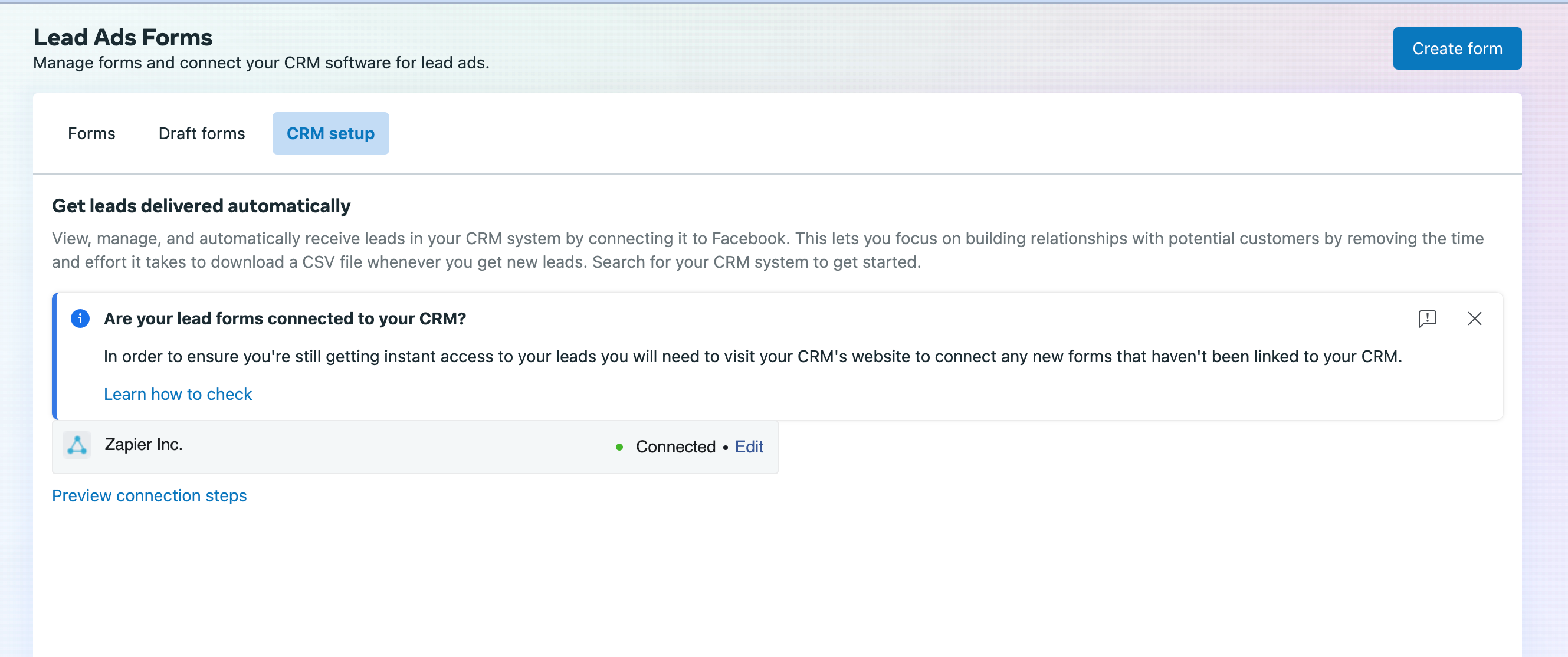
Task: Edit the Zapier Inc. connection
Action: point(748,446)
